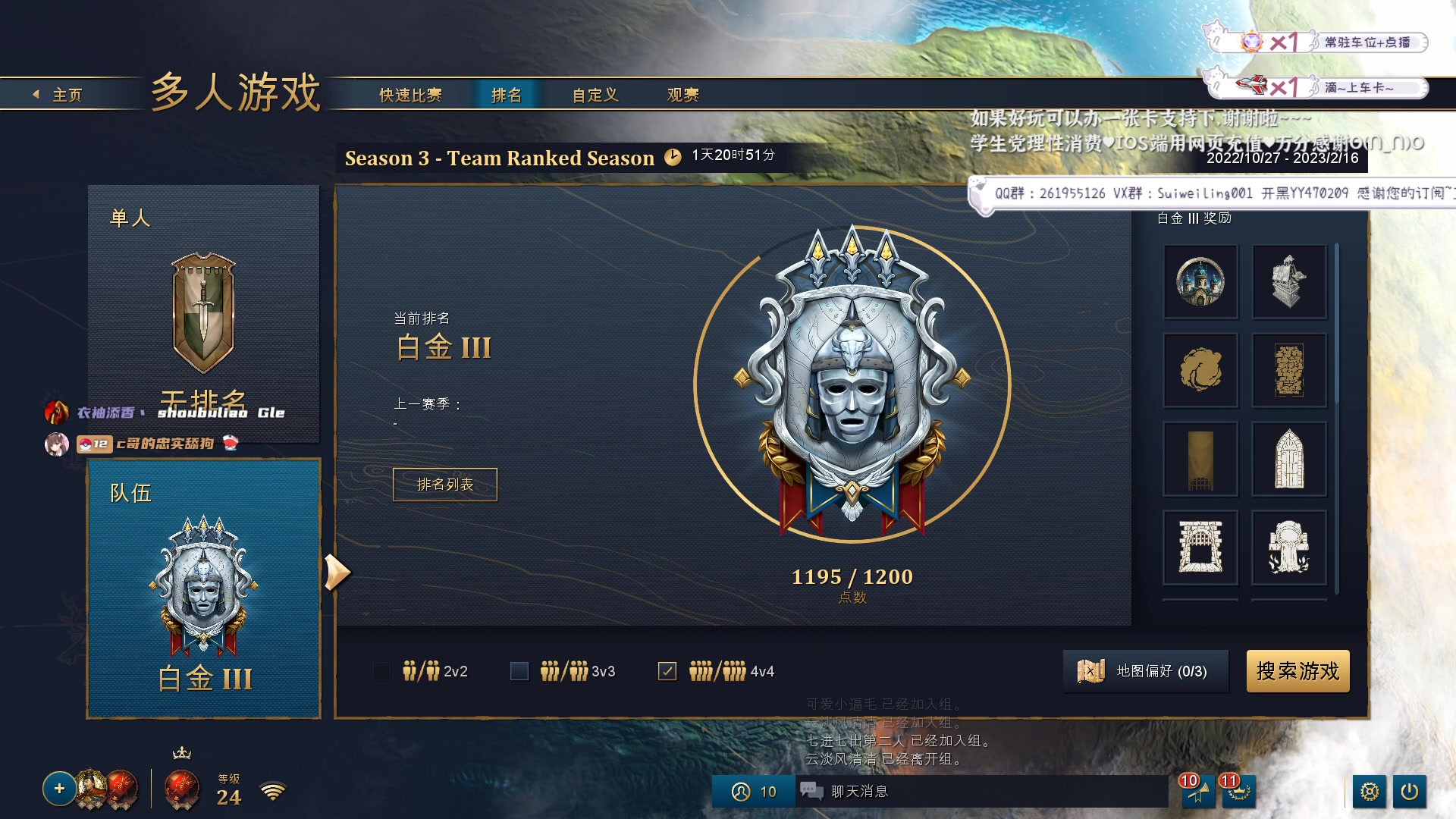This screenshot has width=1456, height=819.
Task: Click the add party member plus icon
Action: click(59, 789)
